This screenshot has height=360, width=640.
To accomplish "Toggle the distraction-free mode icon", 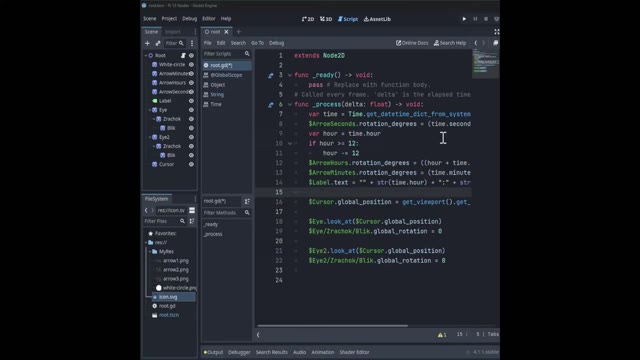I will click(497, 32).
